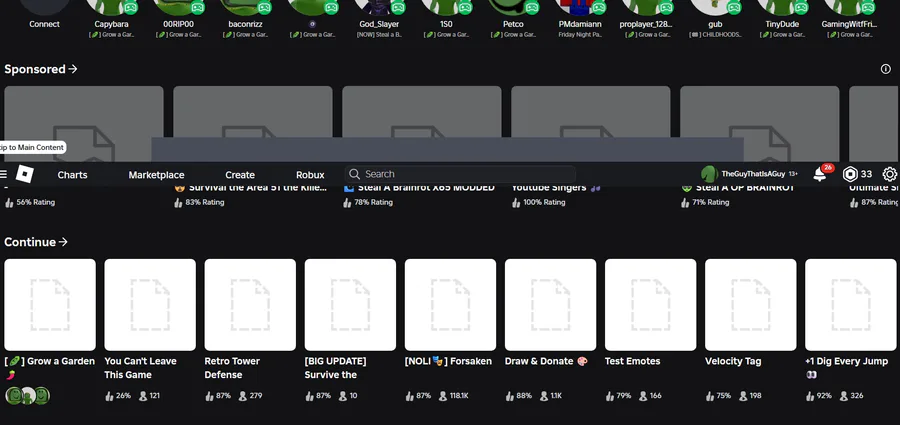Open GamingWitfFri friend profile name
This screenshot has width=900, height=425.
pos(849,24)
